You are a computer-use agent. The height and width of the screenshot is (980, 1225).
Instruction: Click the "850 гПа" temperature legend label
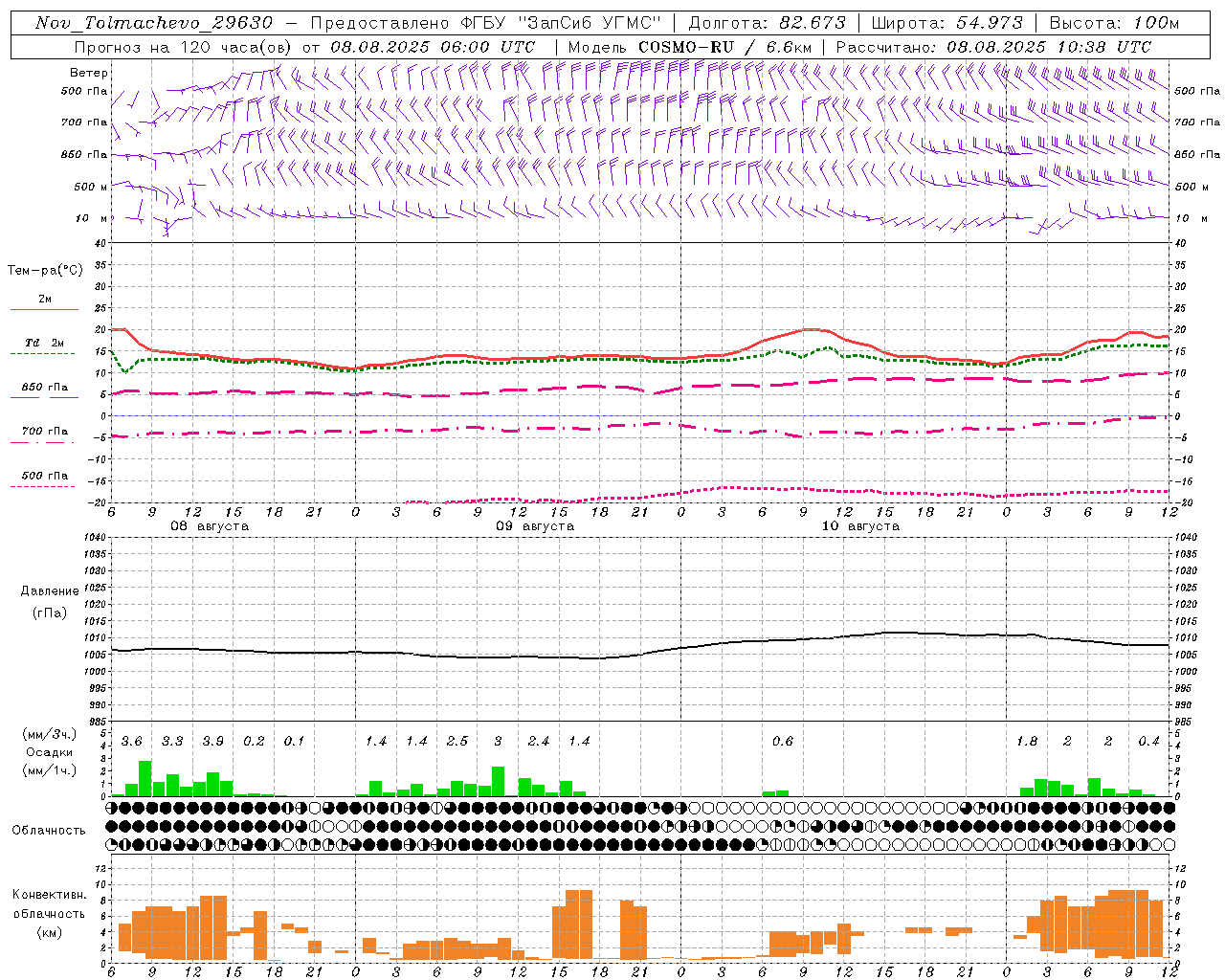tap(45, 388)
